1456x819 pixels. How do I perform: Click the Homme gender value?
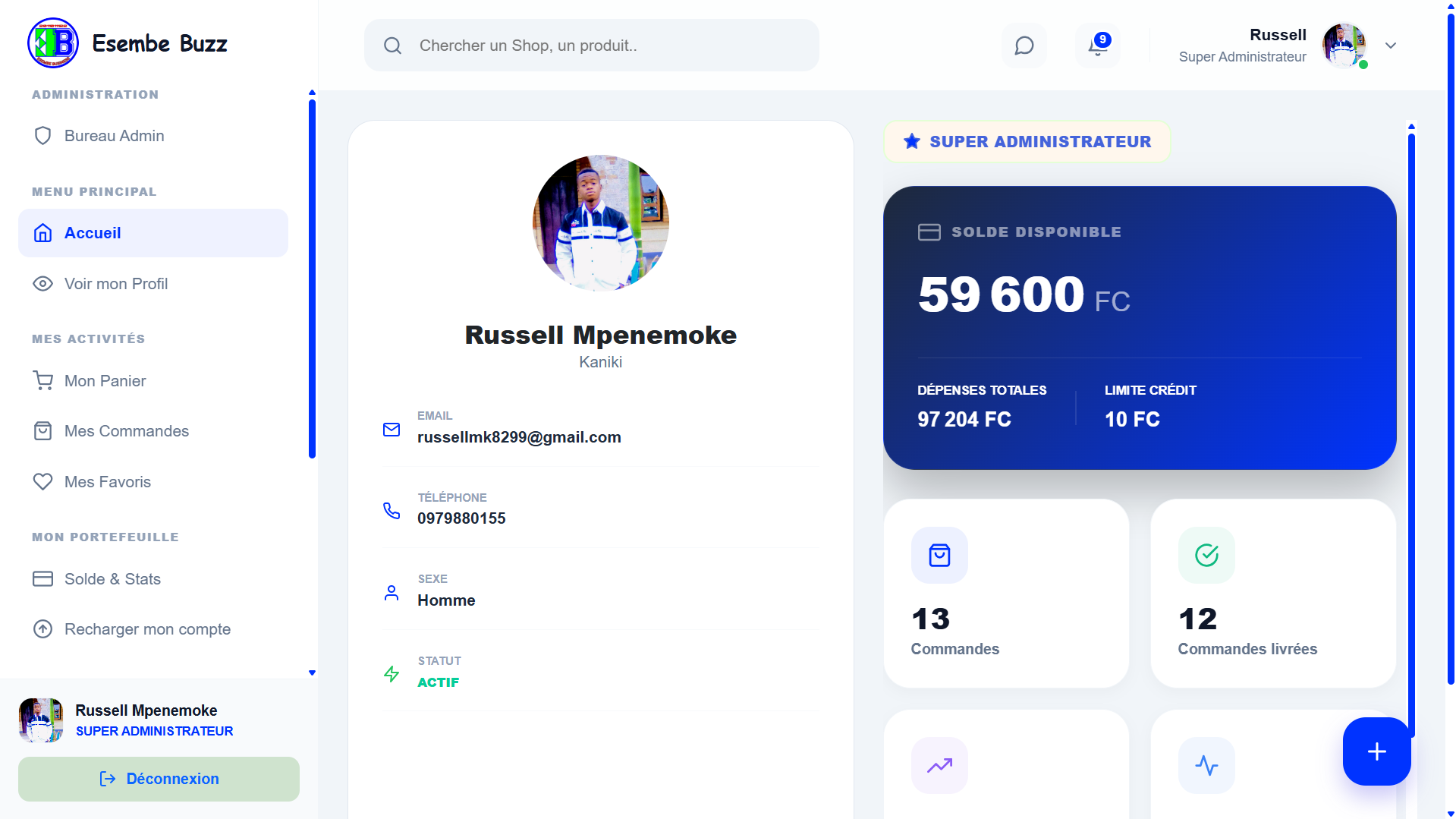446,600
